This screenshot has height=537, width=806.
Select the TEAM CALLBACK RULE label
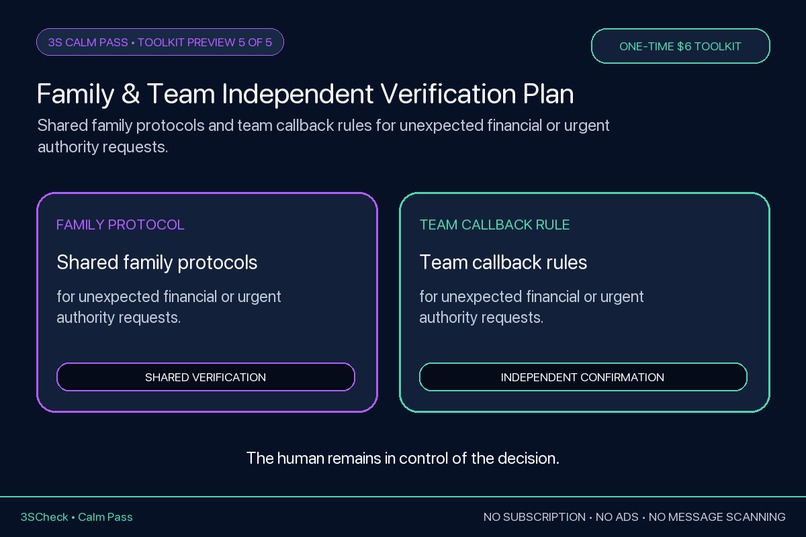[x=494, y=225]
